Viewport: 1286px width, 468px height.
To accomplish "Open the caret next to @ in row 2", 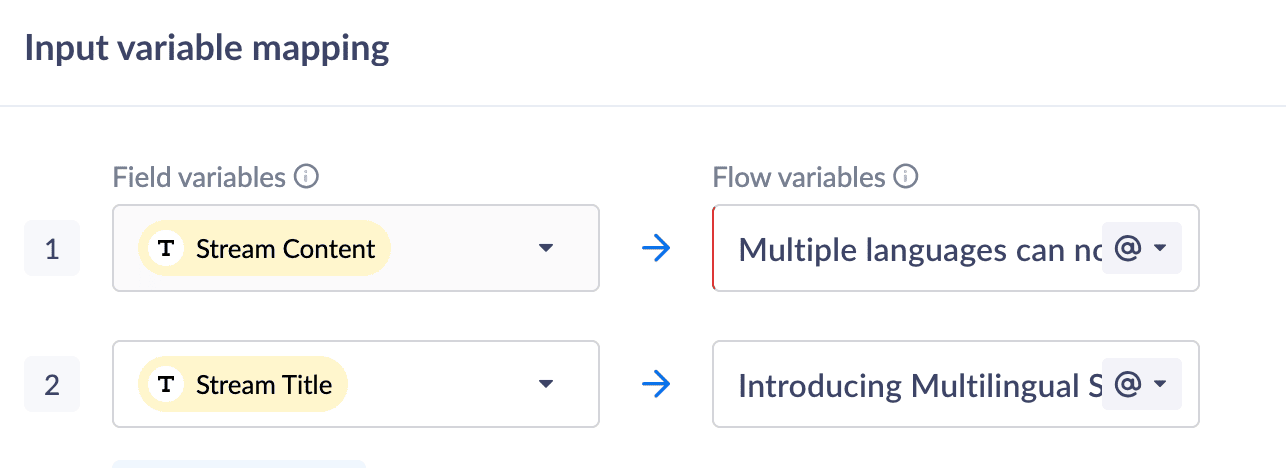I will point(1160,385).
